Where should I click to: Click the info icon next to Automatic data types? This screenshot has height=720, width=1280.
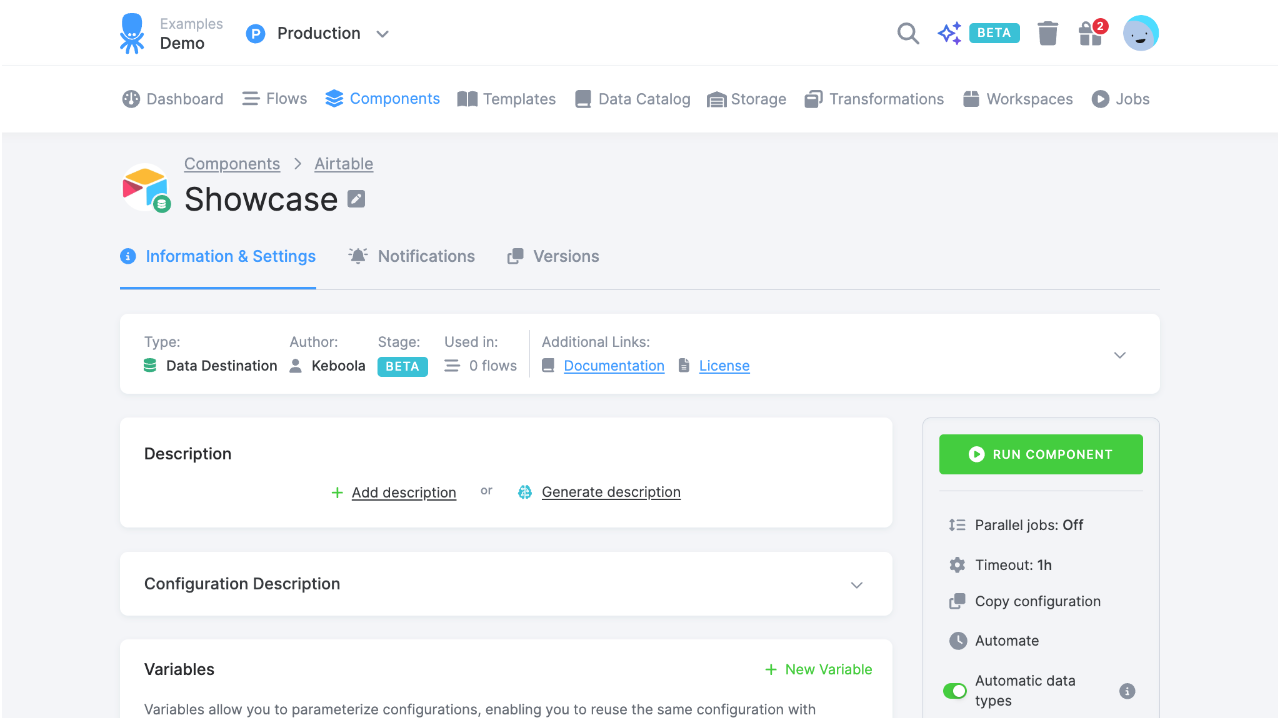pyautogui.click(x=1127, y=690)
